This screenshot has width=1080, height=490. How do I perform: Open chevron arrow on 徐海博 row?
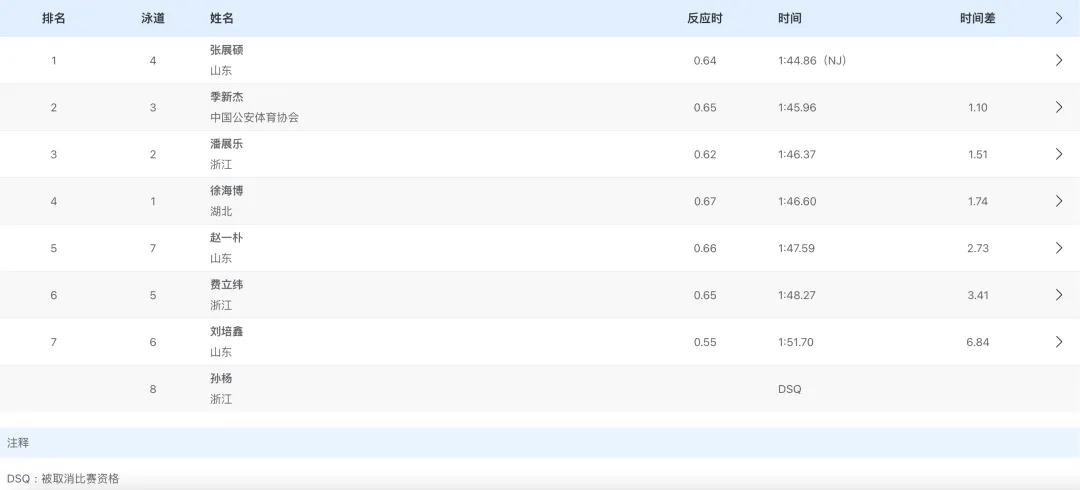pos(1059,201)
